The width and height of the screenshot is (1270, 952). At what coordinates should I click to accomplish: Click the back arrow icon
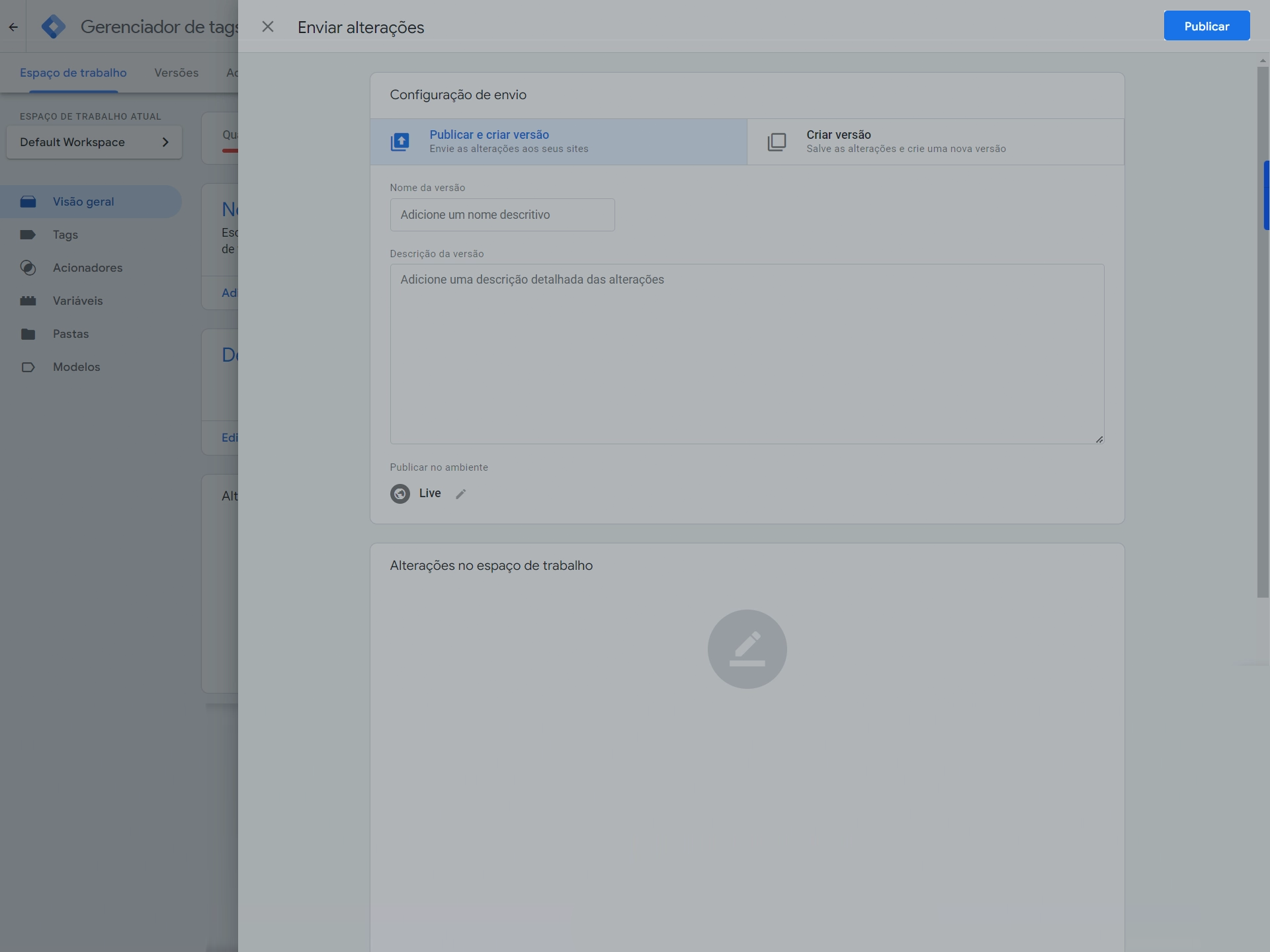[13, 27]
